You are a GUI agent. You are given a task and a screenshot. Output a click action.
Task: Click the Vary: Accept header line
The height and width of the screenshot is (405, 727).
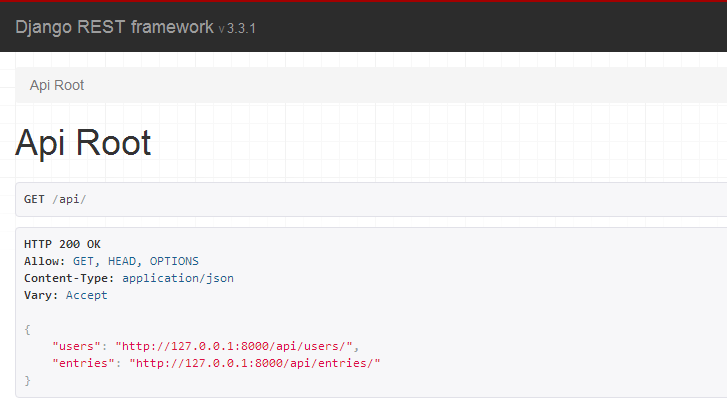click(x=66, y=295)
